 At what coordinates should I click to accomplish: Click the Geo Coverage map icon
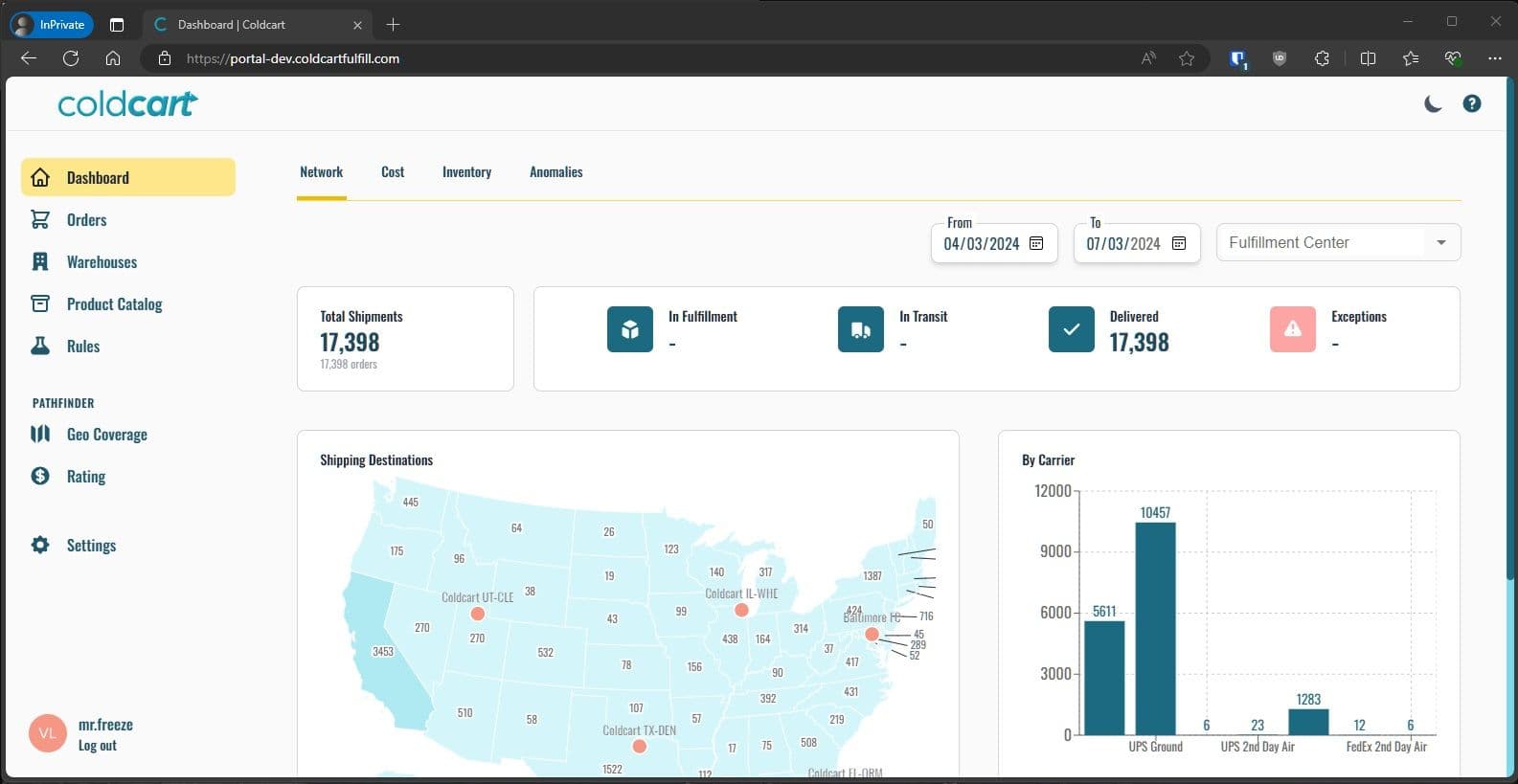point(40,434)
